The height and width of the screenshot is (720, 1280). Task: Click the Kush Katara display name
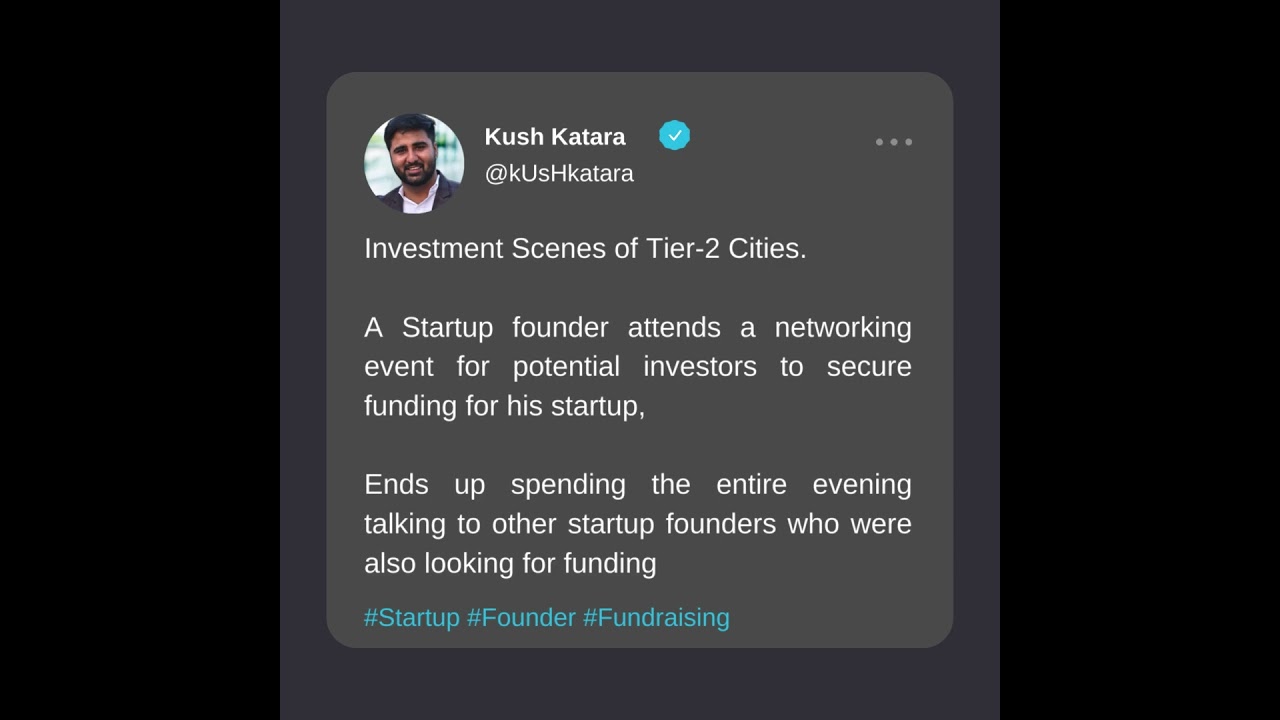[x=555, y=137]
